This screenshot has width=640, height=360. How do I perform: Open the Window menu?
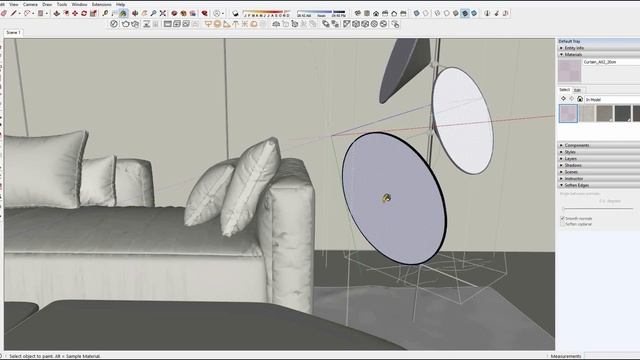point(79,4)
